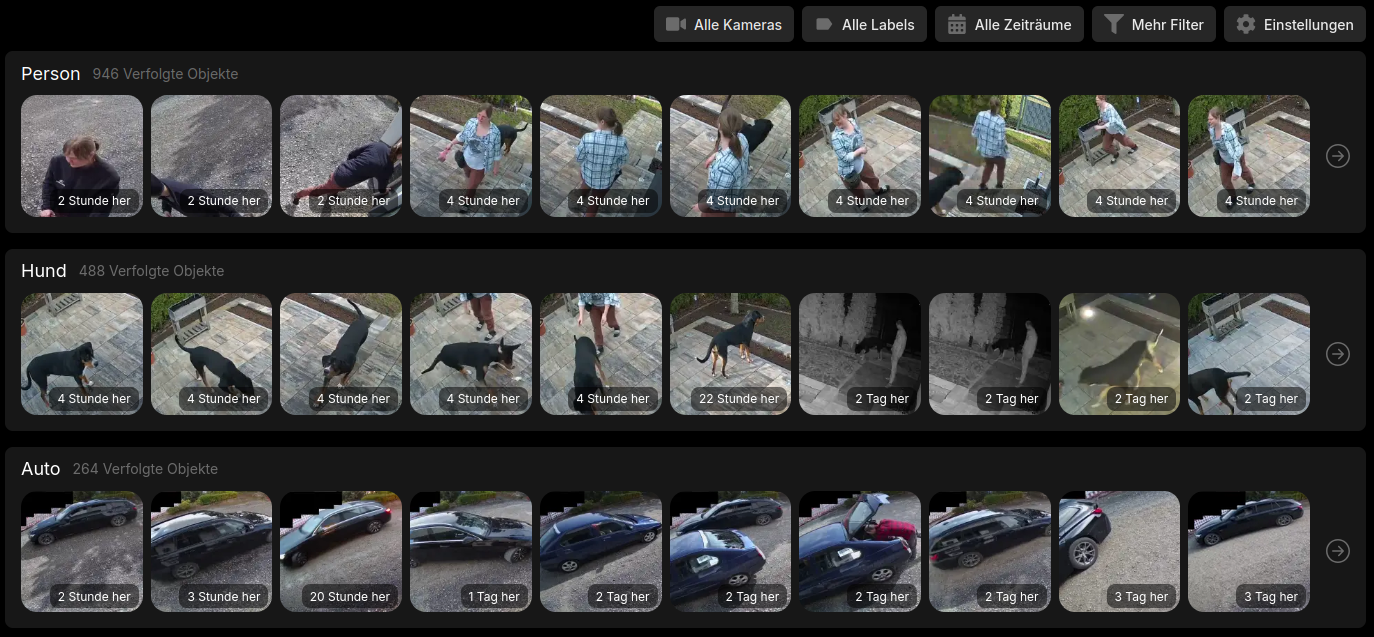Open first Person thumbnail from 2 Stunde her
The height and width of the screenshot is (637, 1374).
click(x=82, y=156)
